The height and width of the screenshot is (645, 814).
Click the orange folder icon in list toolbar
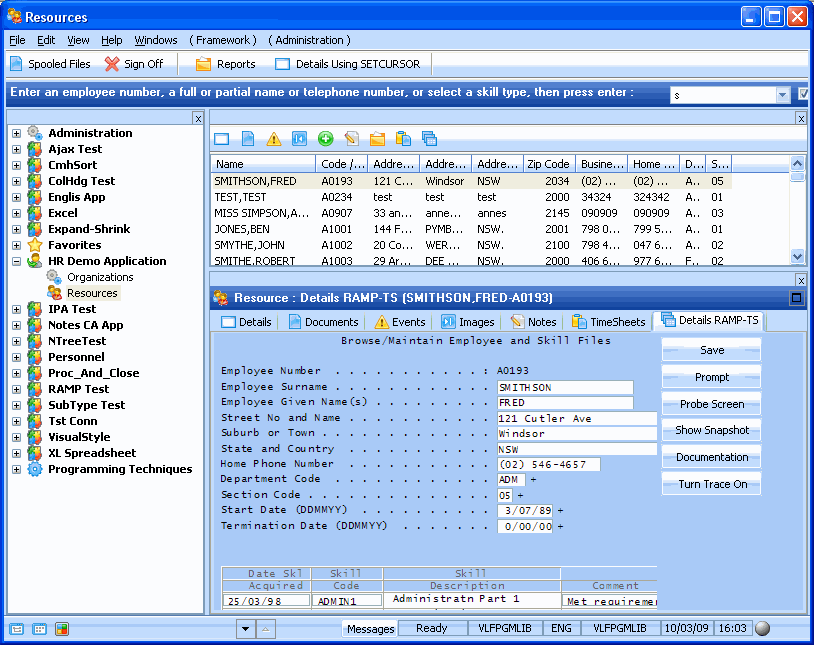click(x=377, y=139)
